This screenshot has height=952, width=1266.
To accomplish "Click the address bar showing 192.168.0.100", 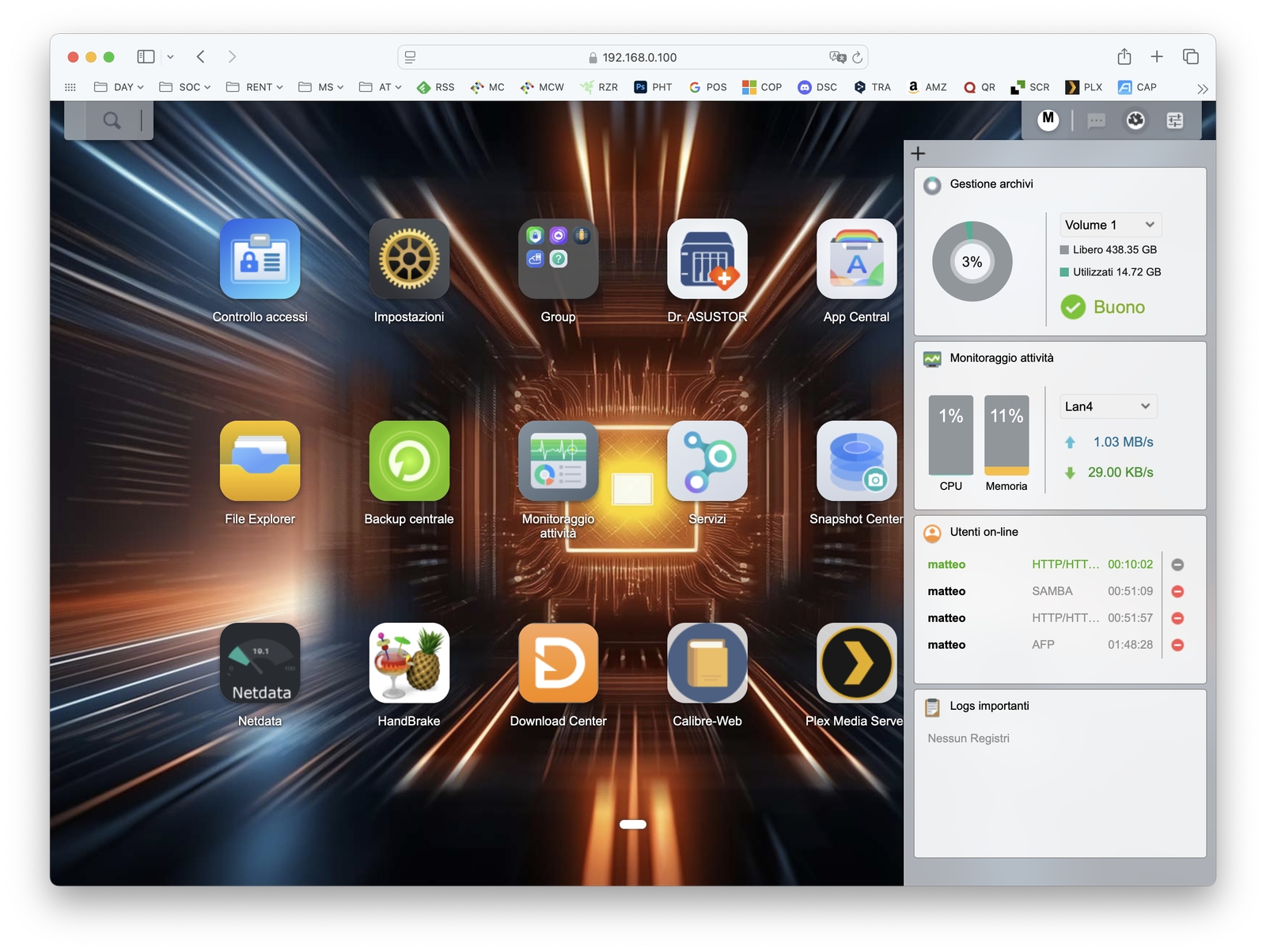I will (633, 57).
